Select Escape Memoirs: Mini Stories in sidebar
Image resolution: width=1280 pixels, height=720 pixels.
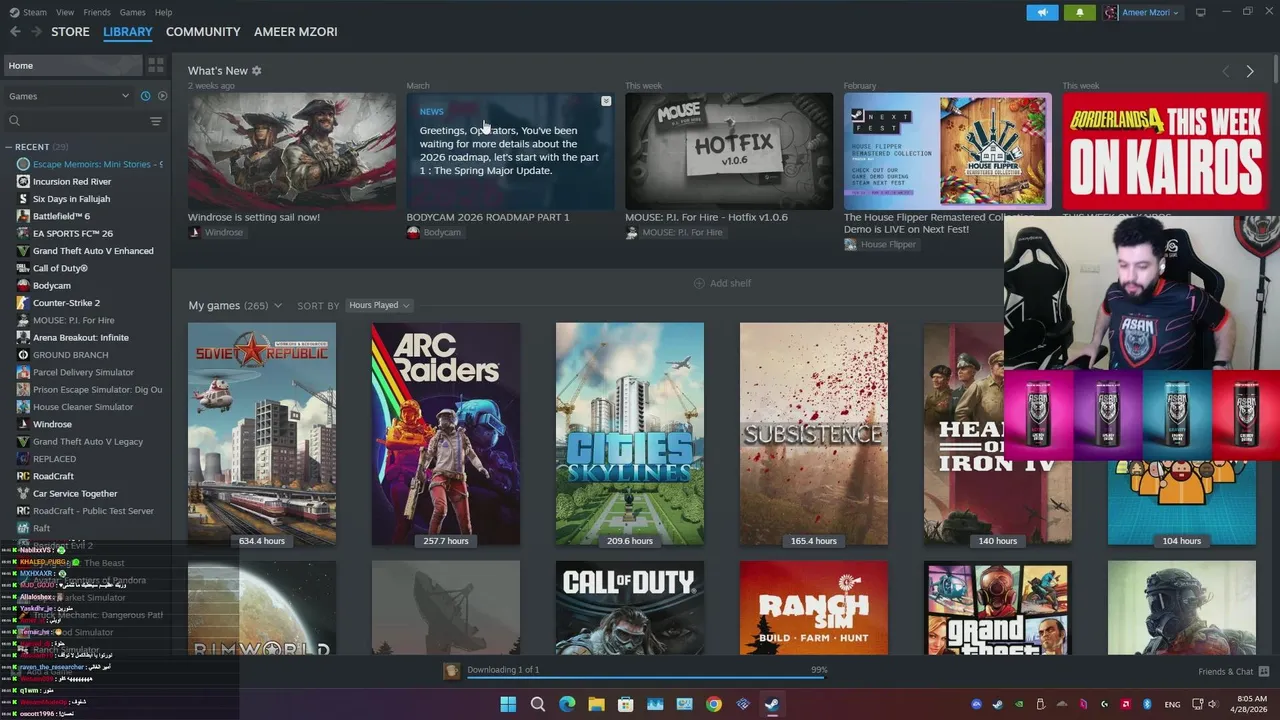click(89, 164)
